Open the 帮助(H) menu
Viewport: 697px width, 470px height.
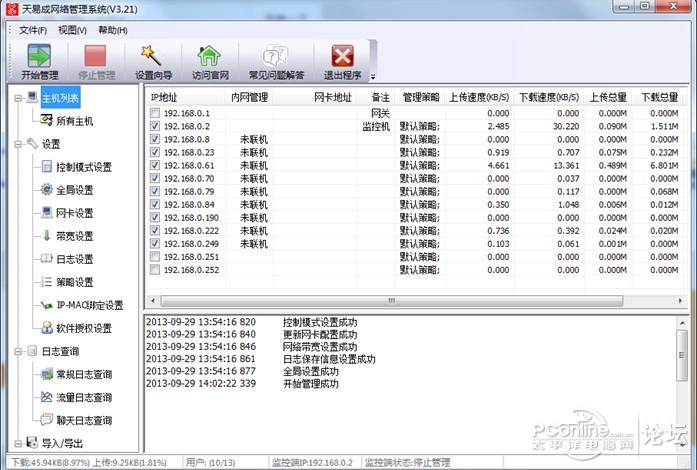point(112,30)
